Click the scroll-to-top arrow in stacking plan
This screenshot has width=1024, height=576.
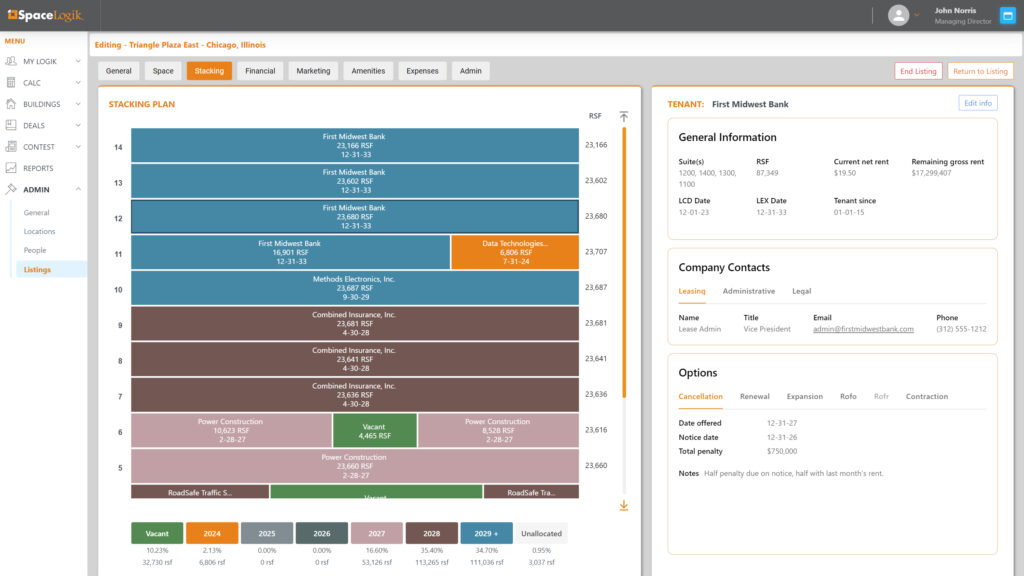pyautogui.click(x=624, y=116)
